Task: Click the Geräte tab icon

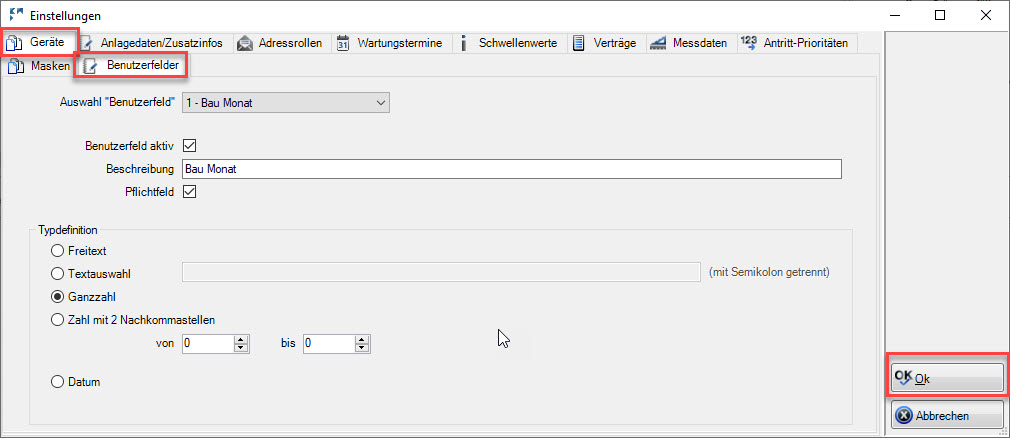Action: 14,44
